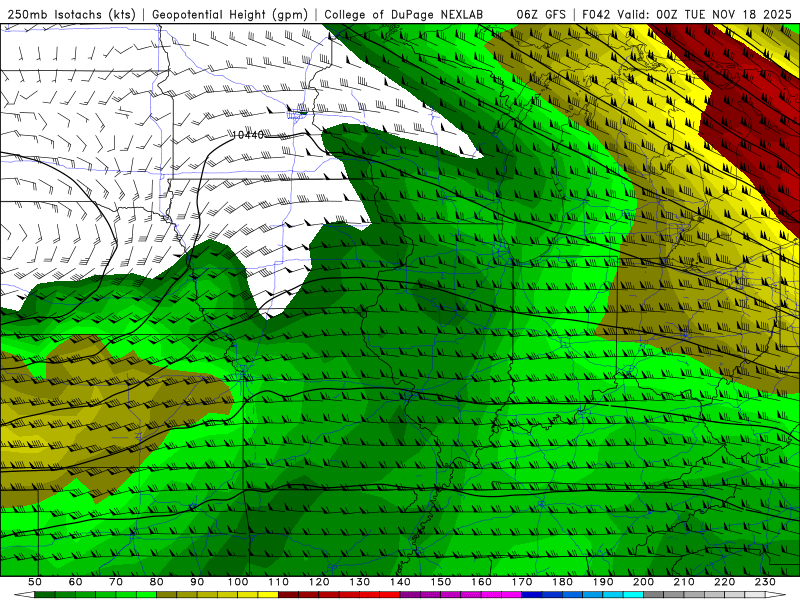Pick the dark blue swatch just after 170

click(x=532, y=595)
